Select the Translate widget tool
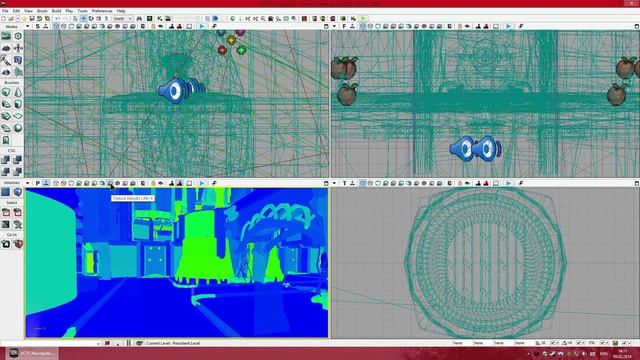Image resolution: width=640 pixels, height=360 pixels. [83, 19]
